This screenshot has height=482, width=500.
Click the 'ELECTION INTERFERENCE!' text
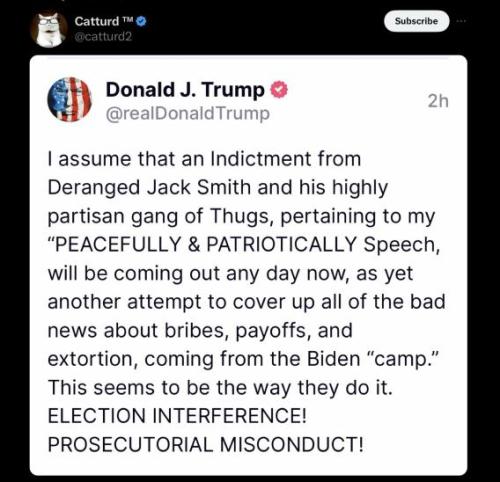[x=177, y=416]
